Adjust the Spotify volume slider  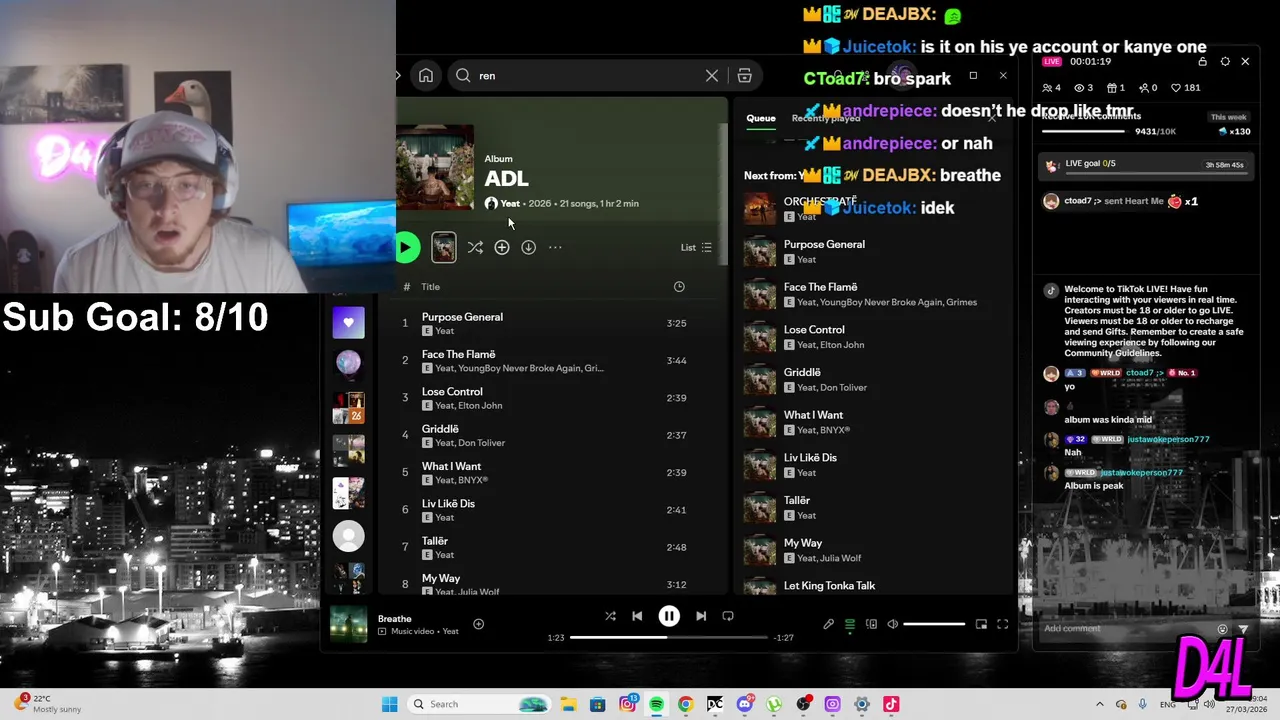(934, 624)
